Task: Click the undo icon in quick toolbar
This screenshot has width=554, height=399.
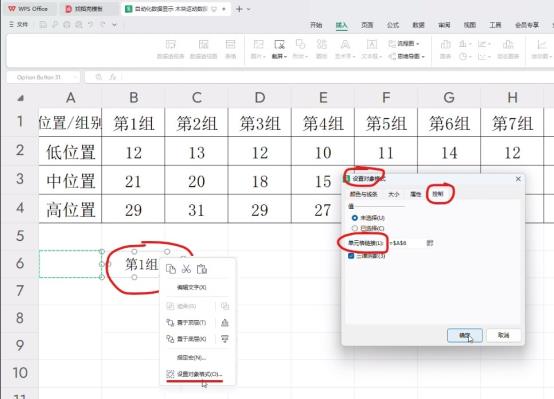Action: [91, 24]
